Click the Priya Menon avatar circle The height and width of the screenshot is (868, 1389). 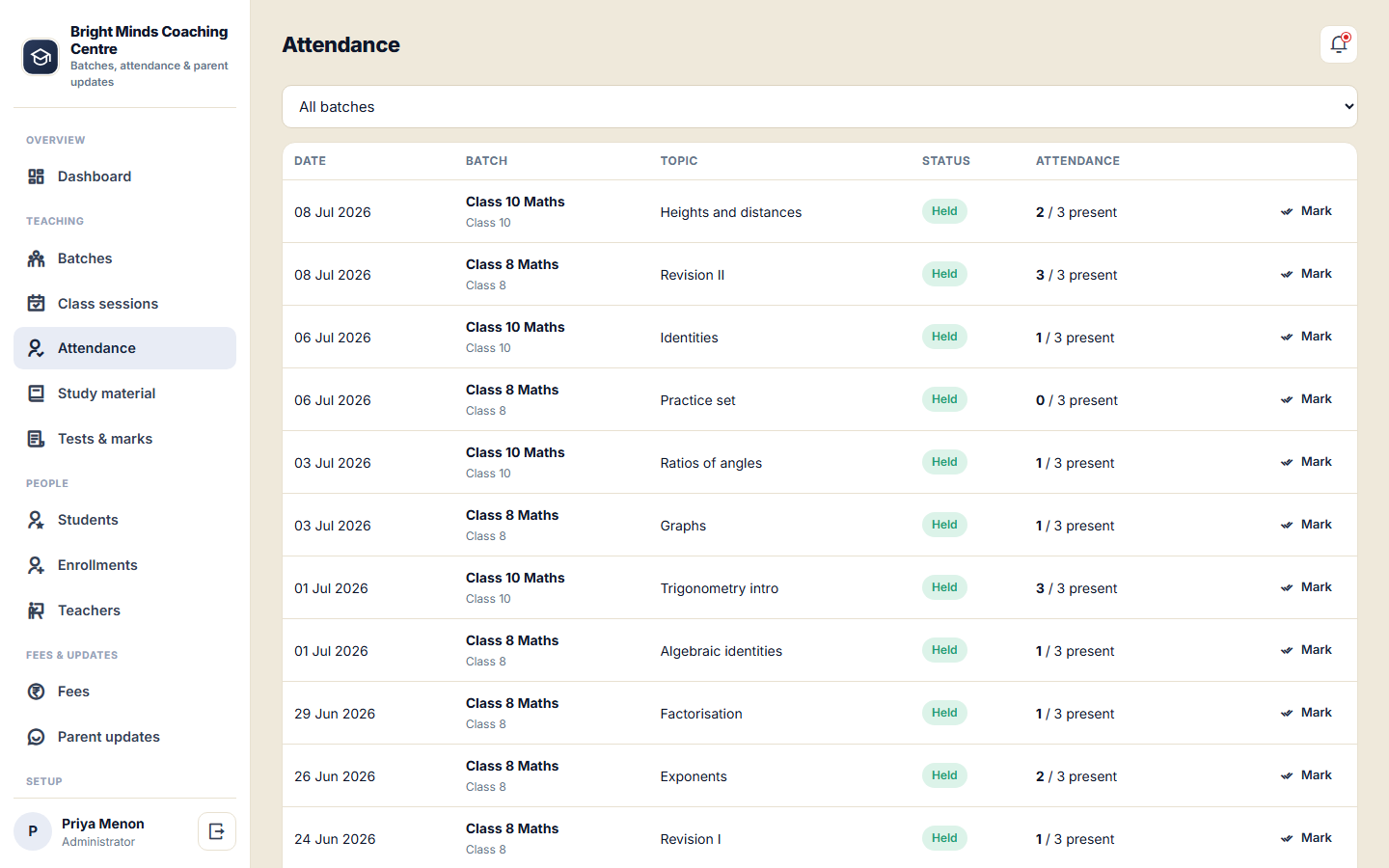(x=33, y=831)
